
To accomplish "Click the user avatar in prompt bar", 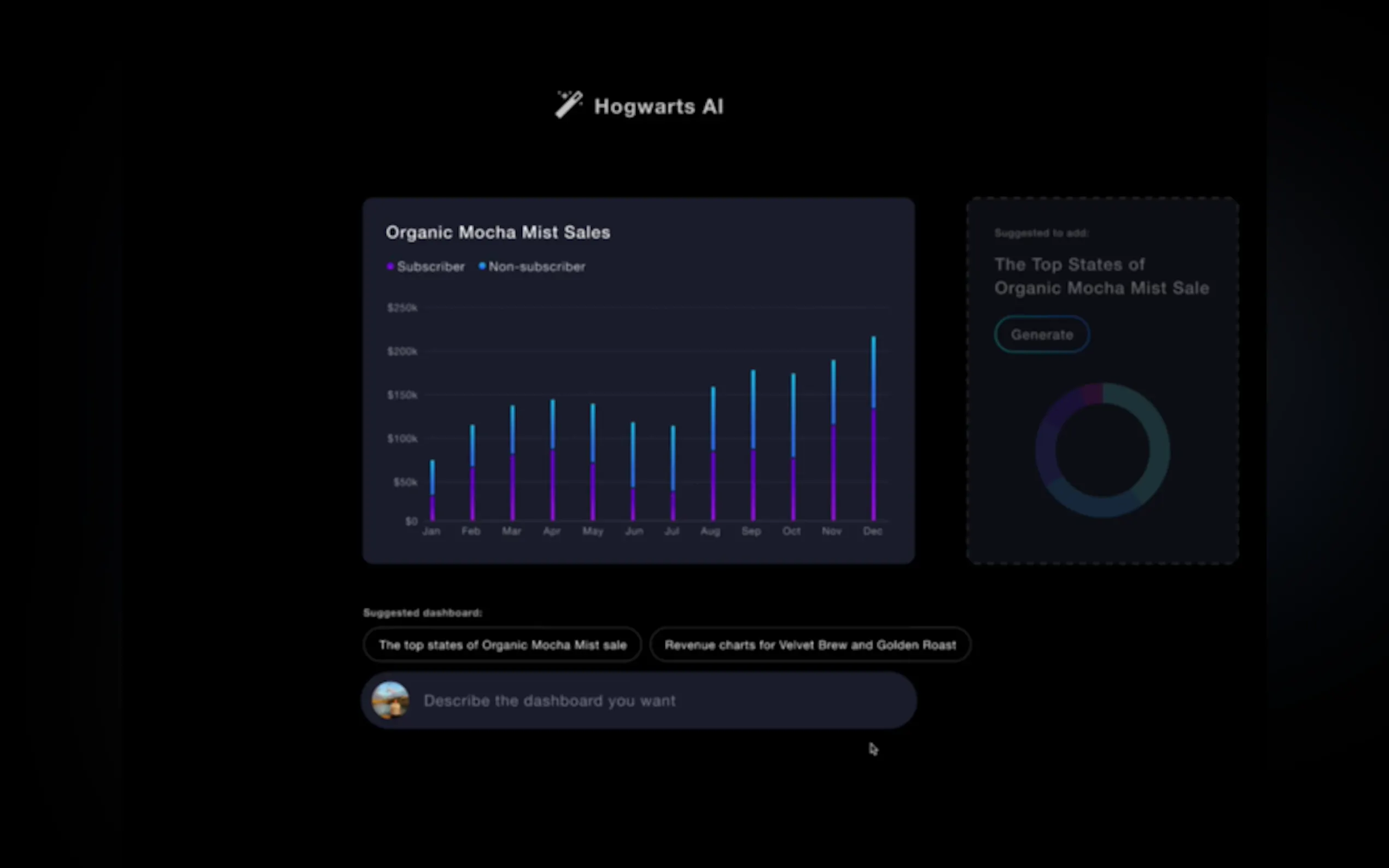I will 390,700.
